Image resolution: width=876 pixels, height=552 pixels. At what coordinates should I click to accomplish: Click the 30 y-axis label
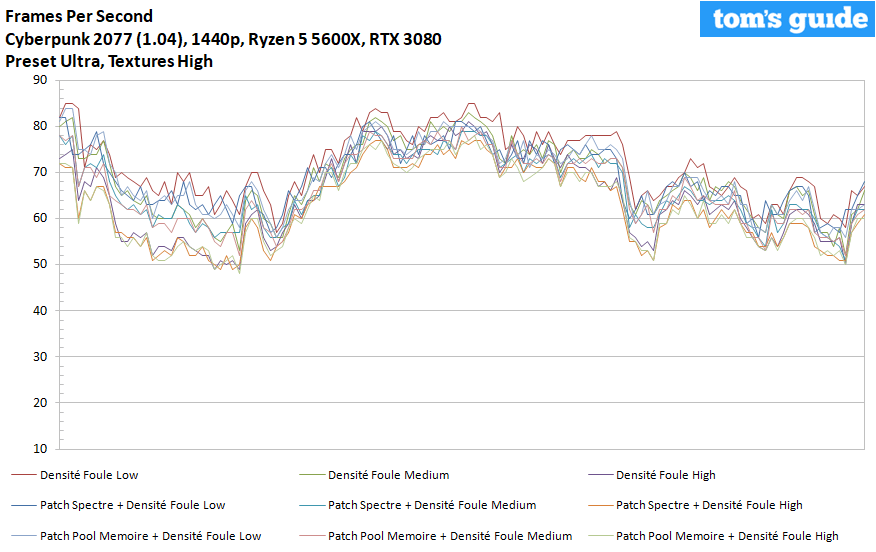40,356
